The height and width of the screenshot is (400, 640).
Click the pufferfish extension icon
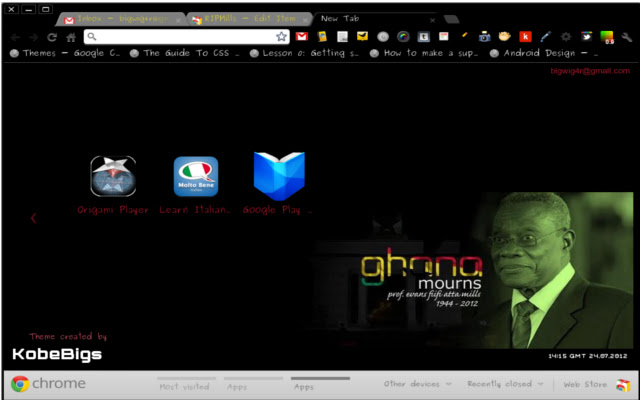(504, 37)
